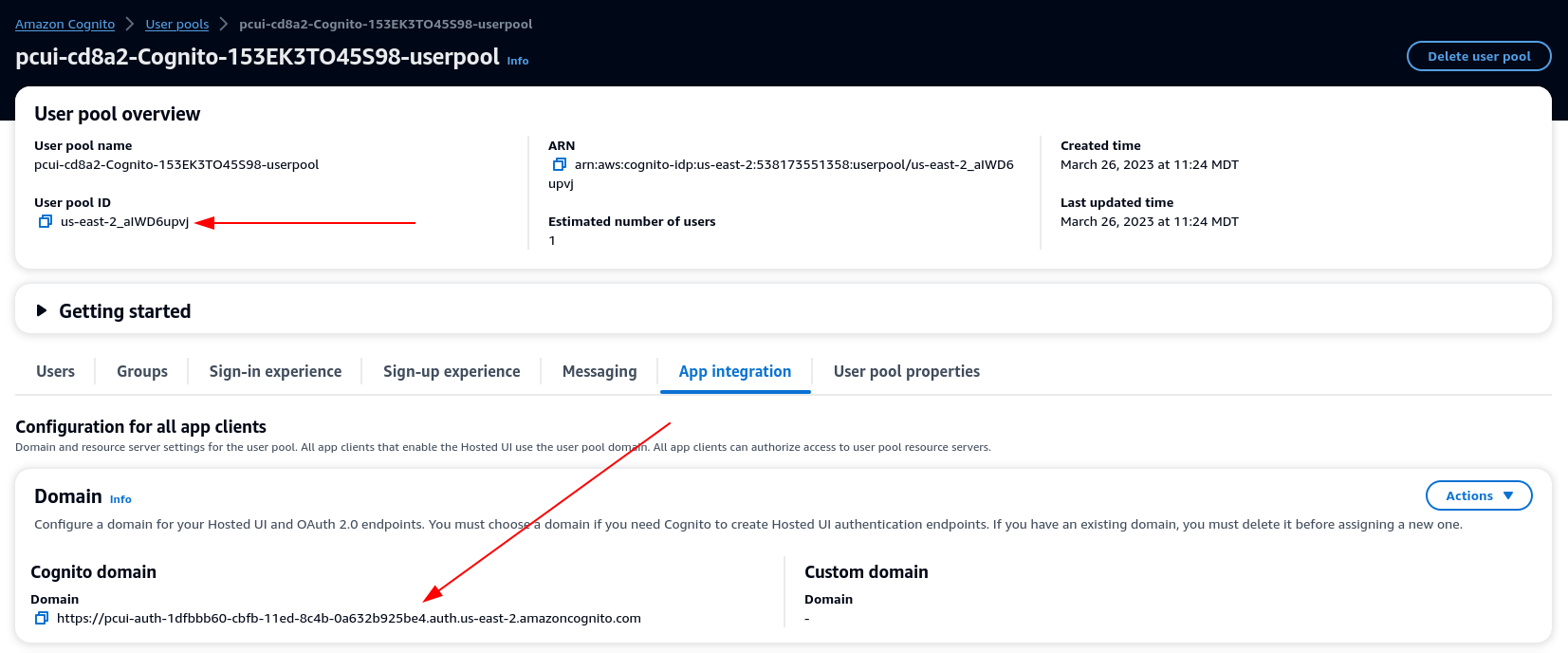Click the Cognito domain URL text
Image resolution: width=1568 pixels, height=653 pixels.
pos(348,618)
